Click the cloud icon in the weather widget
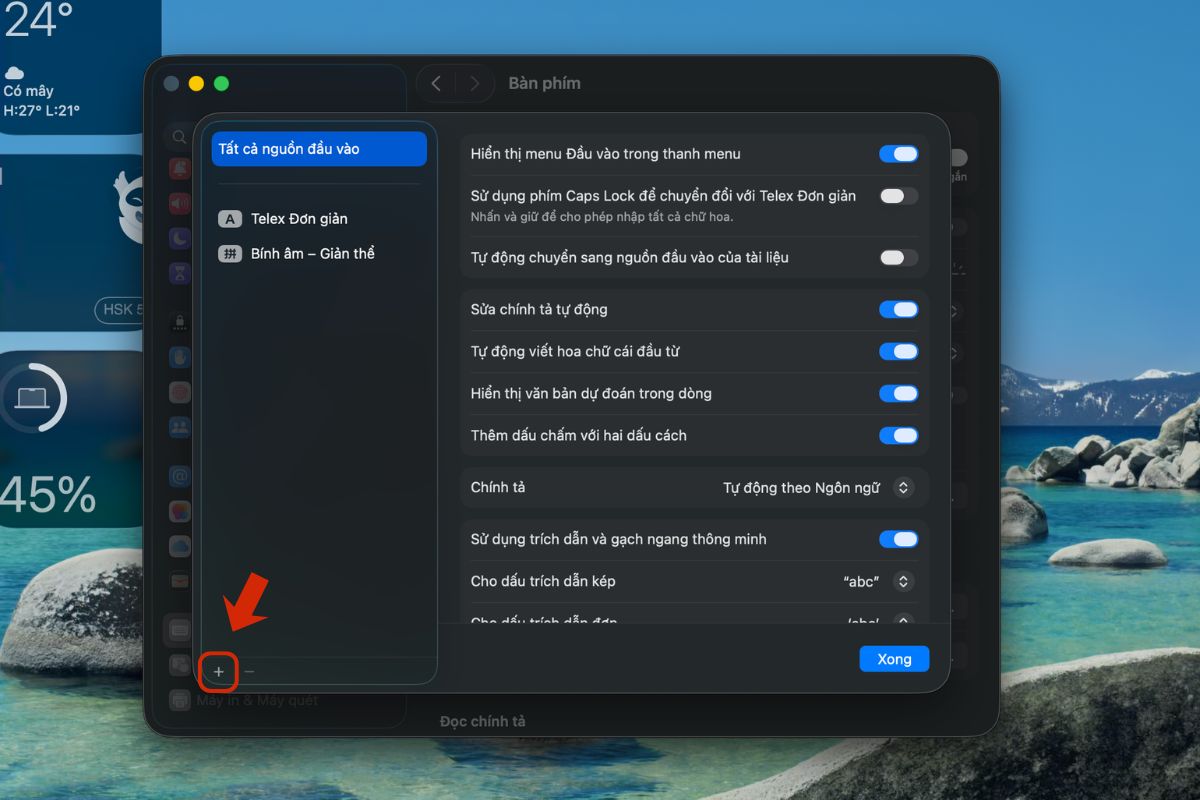1200x800 pixels. click(x=14, y=73)
